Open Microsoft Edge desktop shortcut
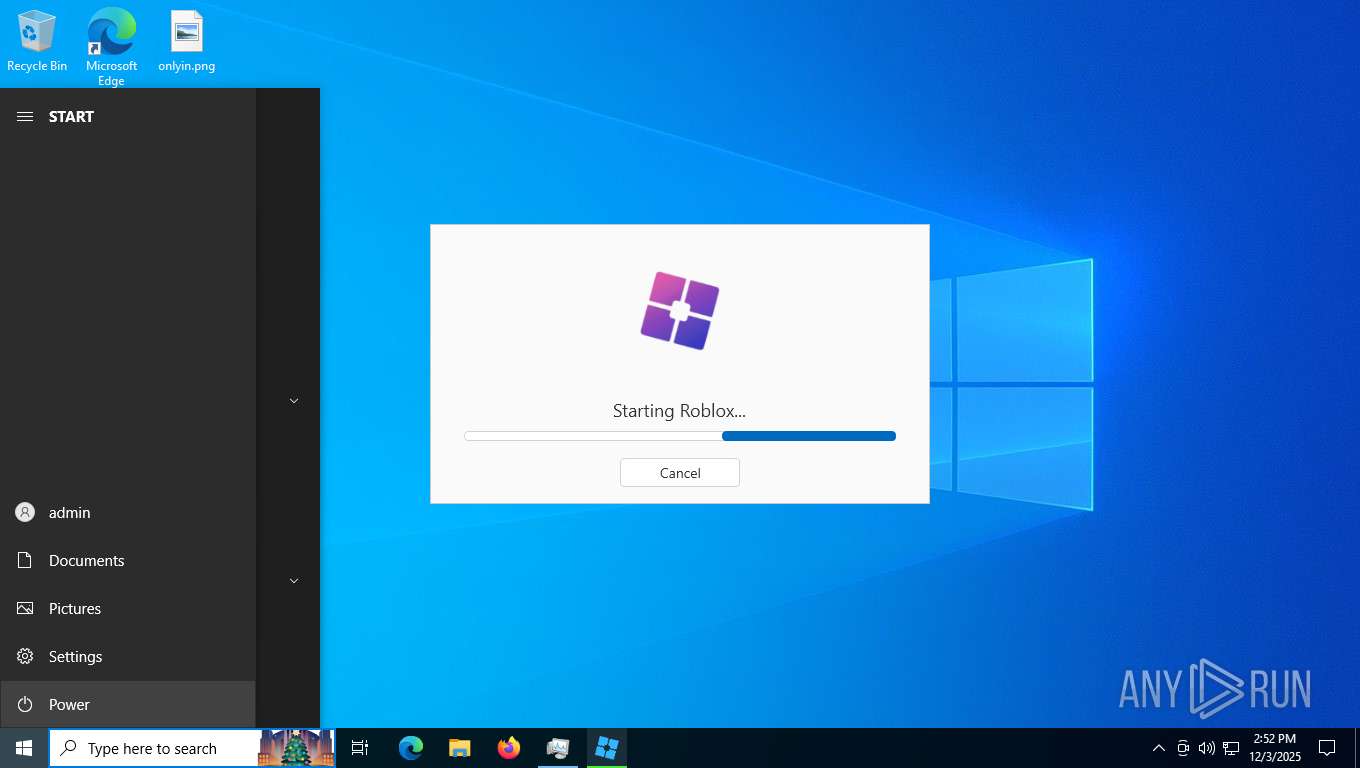 [x=111, y=47]
